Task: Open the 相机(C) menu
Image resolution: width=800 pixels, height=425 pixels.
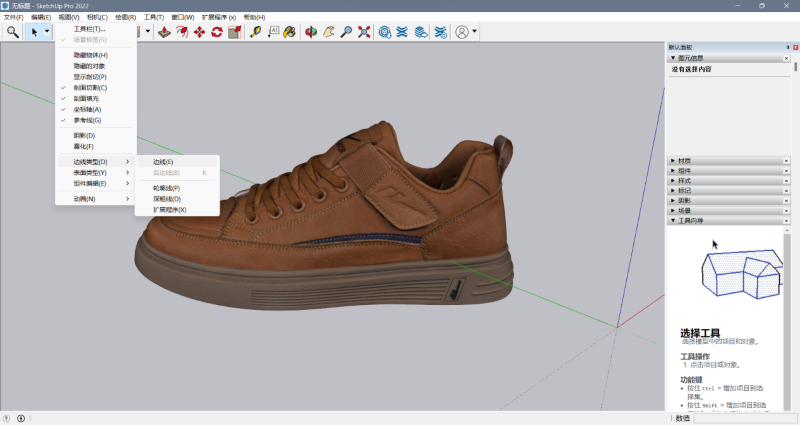Action: pyautogui.click(x=97, y=17)
